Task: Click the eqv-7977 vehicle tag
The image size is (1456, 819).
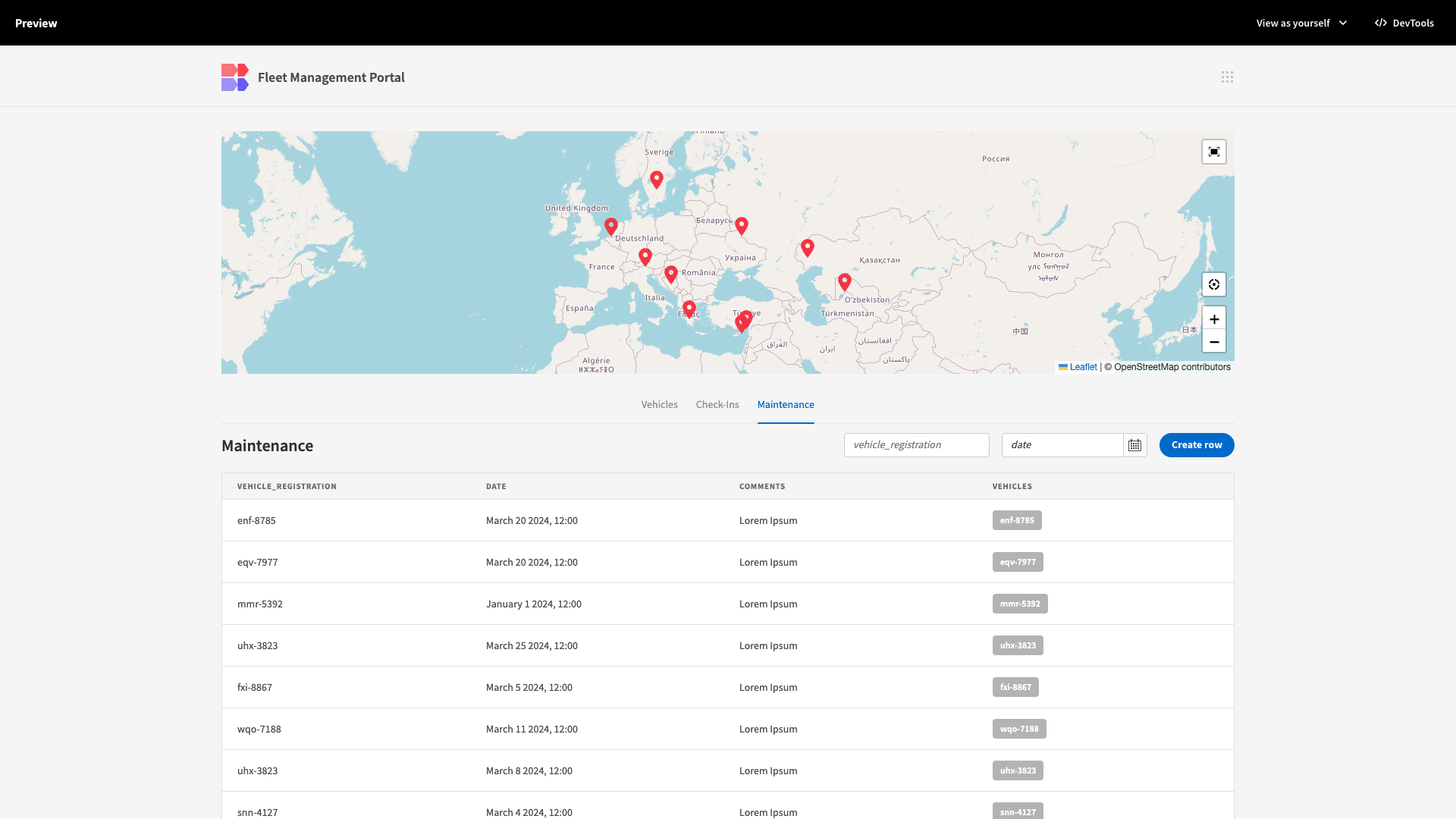Action: pos(1018,562)
